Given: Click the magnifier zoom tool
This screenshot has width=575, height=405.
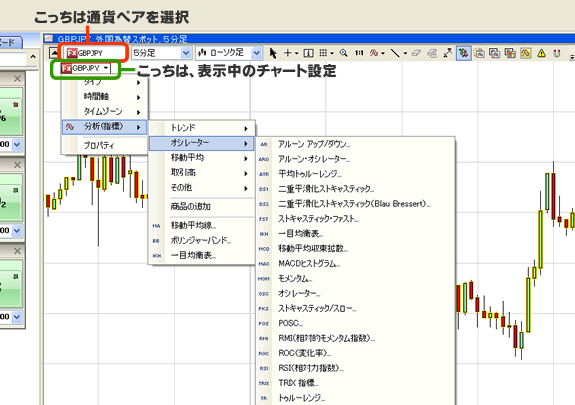Looking at the screenshot, I should point(344,53).
